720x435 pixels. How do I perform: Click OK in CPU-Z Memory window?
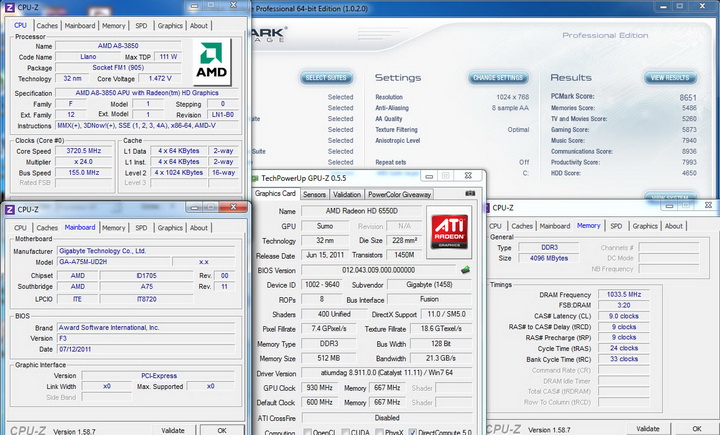click(x=697, y=429)
